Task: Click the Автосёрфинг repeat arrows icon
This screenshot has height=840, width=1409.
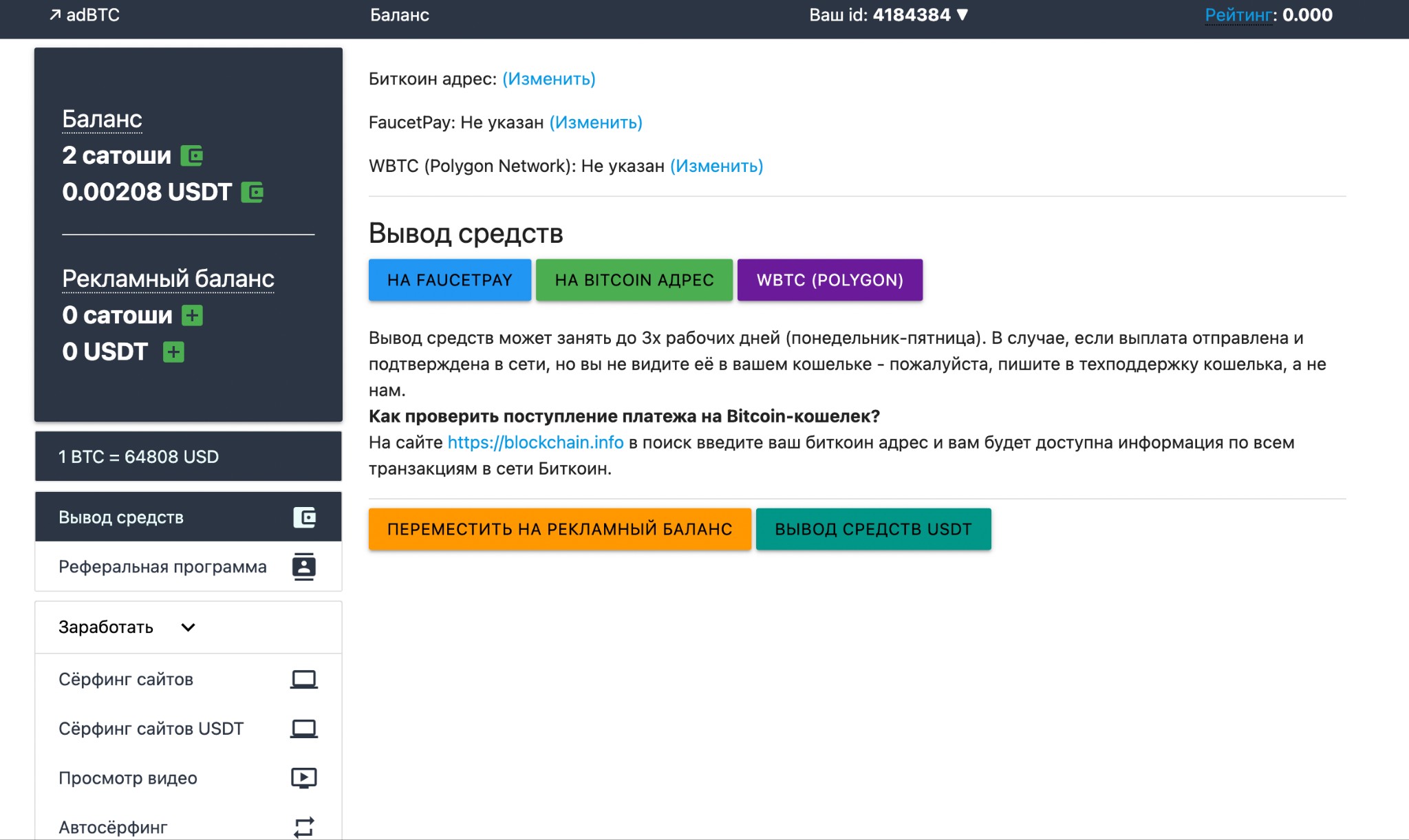Action: (304, 827)
